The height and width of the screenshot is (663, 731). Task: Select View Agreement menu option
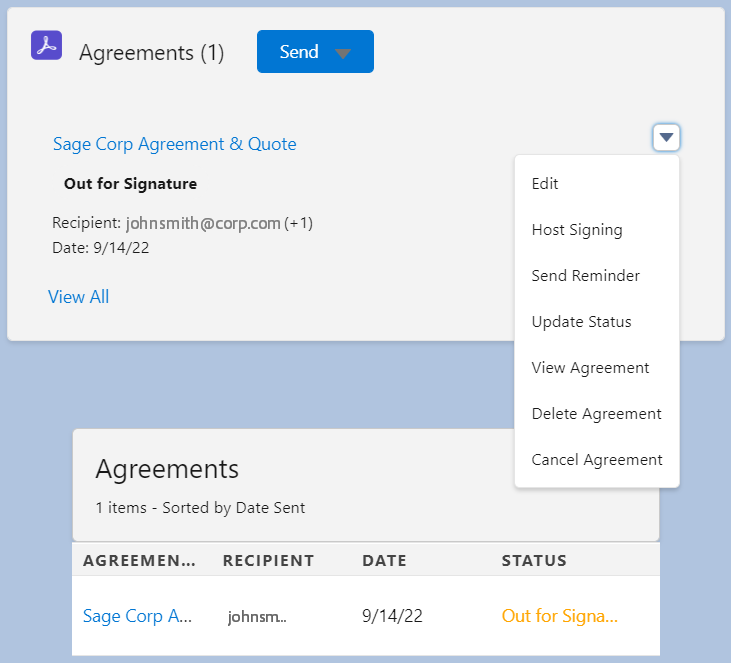[x=590, y=368]
